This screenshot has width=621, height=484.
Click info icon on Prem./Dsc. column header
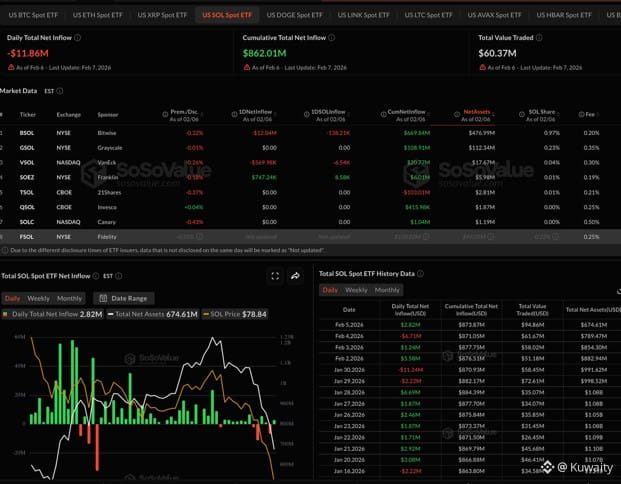coord(165,115)
